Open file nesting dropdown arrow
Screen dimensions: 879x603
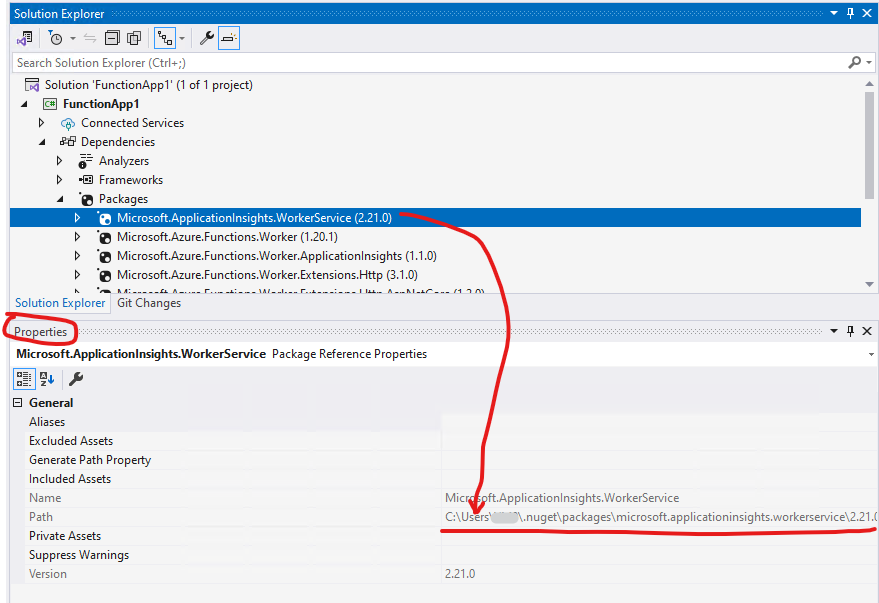pos(182,39)
